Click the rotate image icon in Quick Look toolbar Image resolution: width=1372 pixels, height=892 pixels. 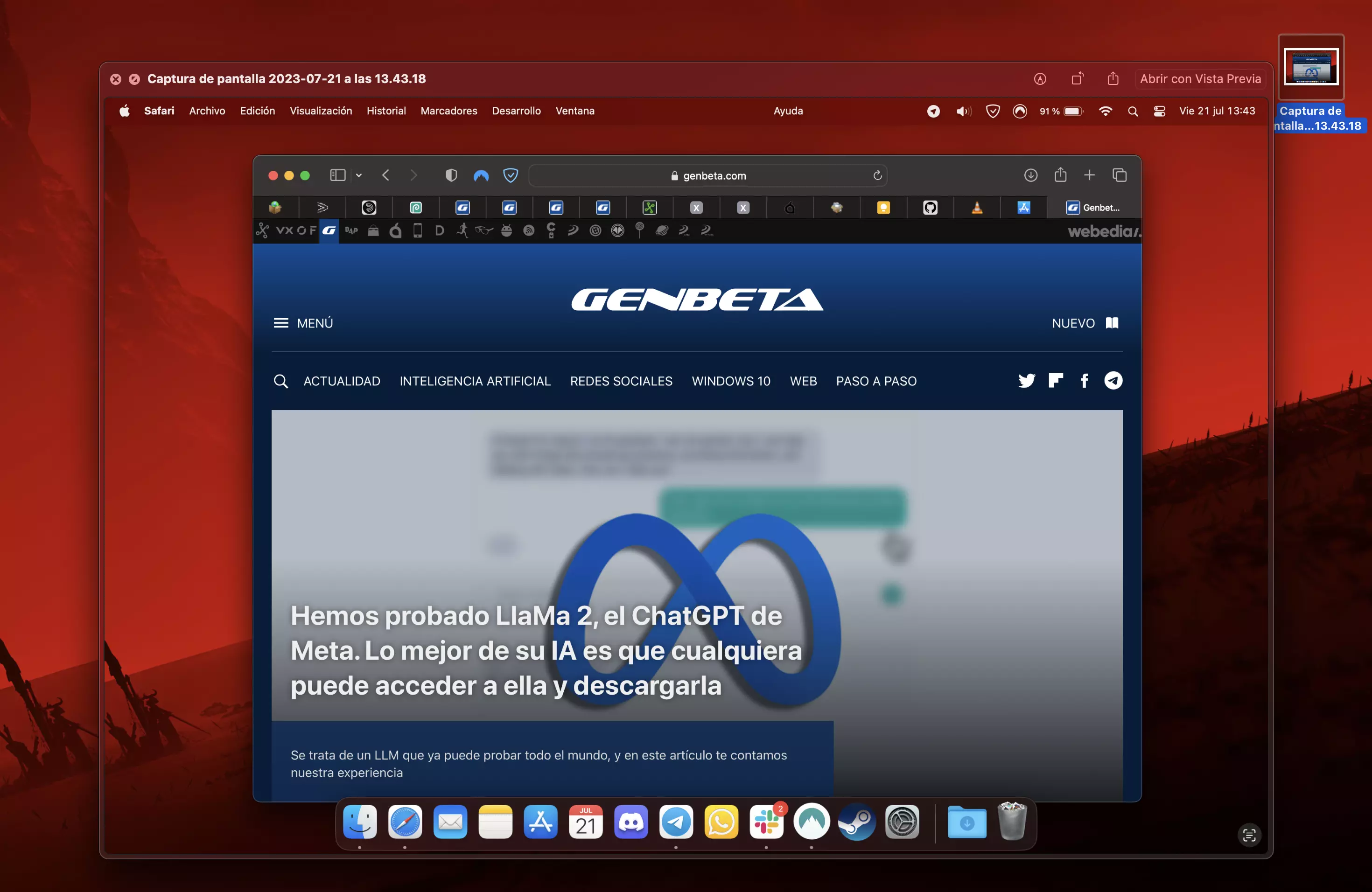click(1077, 78)
